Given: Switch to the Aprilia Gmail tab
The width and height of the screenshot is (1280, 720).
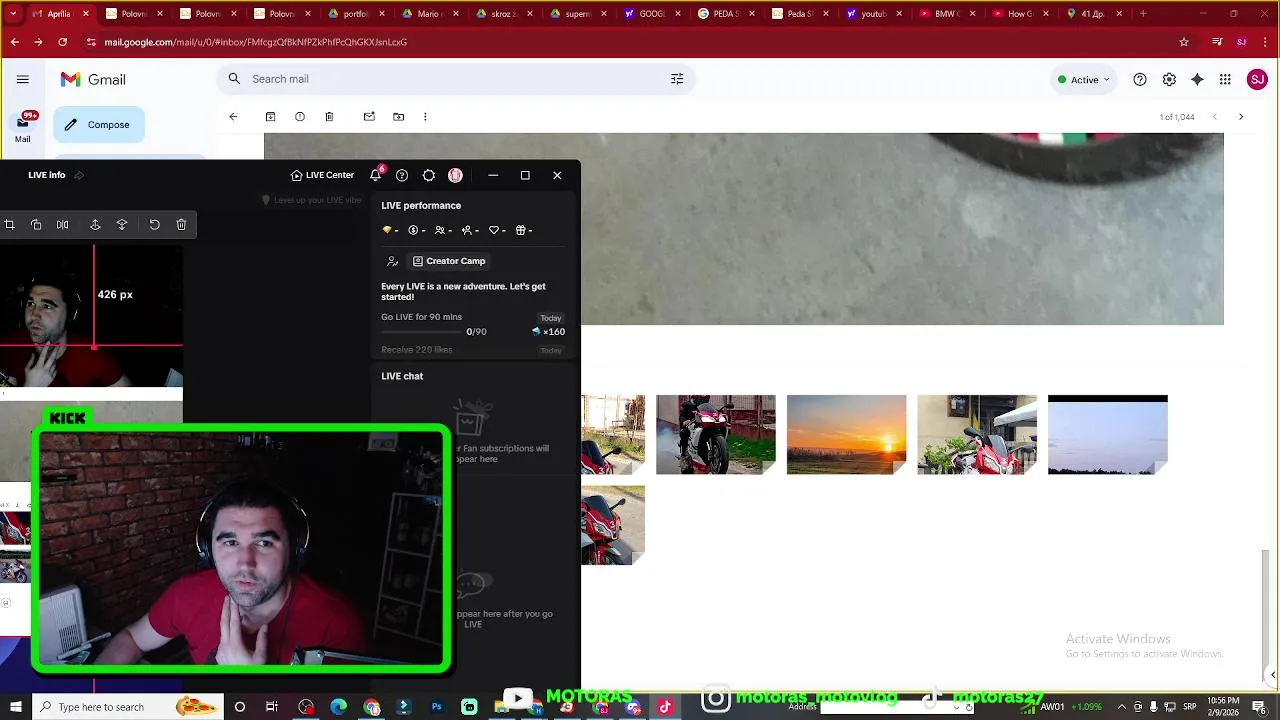Looking at the screenshot, I should (59, 14).
